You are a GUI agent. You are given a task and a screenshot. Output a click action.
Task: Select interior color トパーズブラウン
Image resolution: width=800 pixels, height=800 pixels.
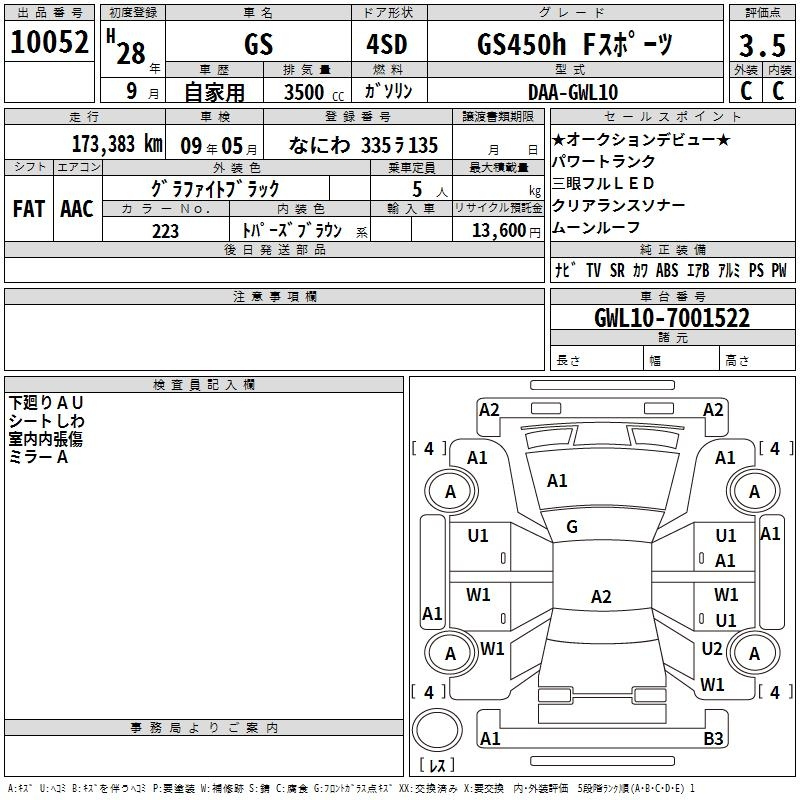292,231
